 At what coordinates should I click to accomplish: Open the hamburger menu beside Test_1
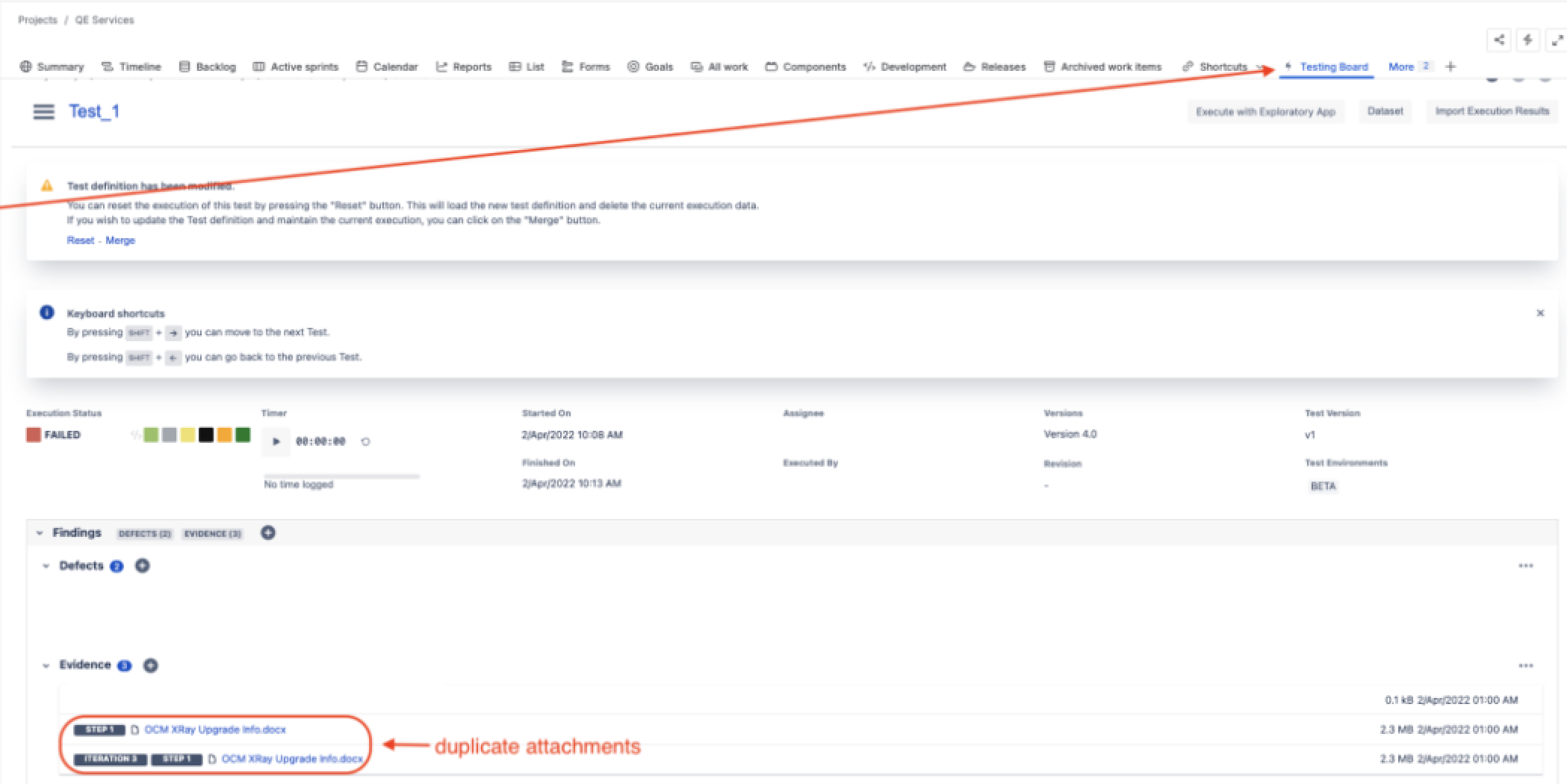(x=43, y=112)
